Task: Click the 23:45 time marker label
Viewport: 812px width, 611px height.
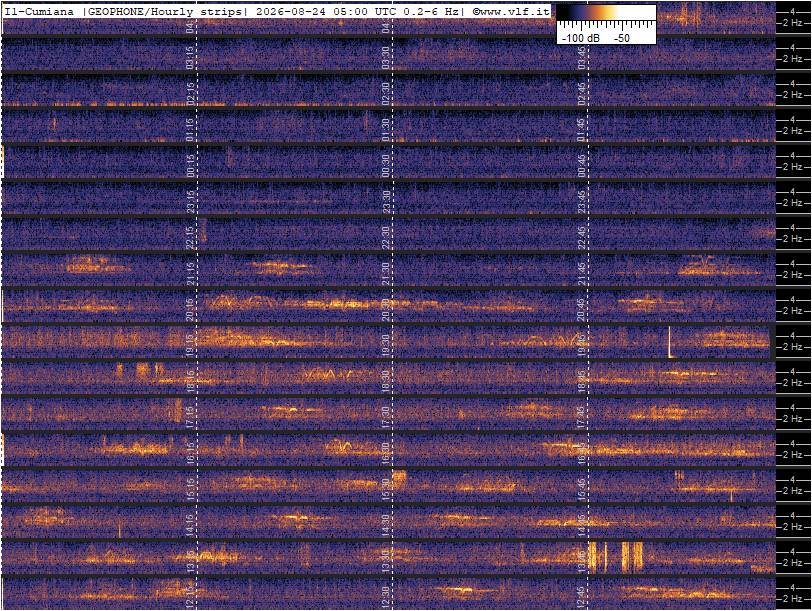Action: (582, 201)
